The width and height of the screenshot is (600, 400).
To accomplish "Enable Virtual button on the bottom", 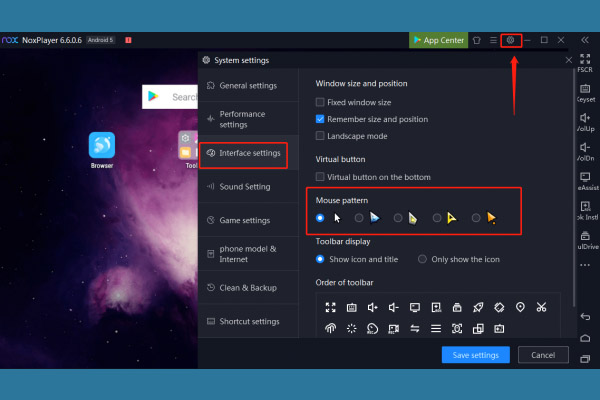I will (320, 177).
